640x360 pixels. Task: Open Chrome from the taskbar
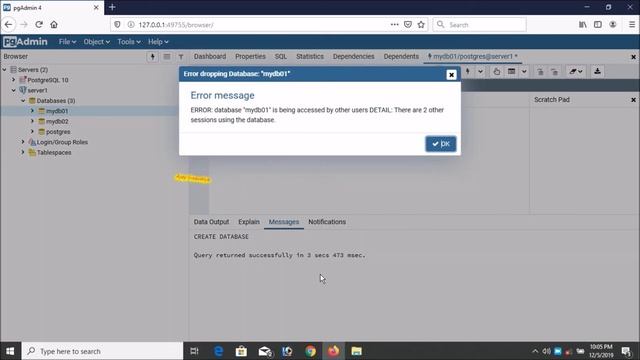pos(310,351)
